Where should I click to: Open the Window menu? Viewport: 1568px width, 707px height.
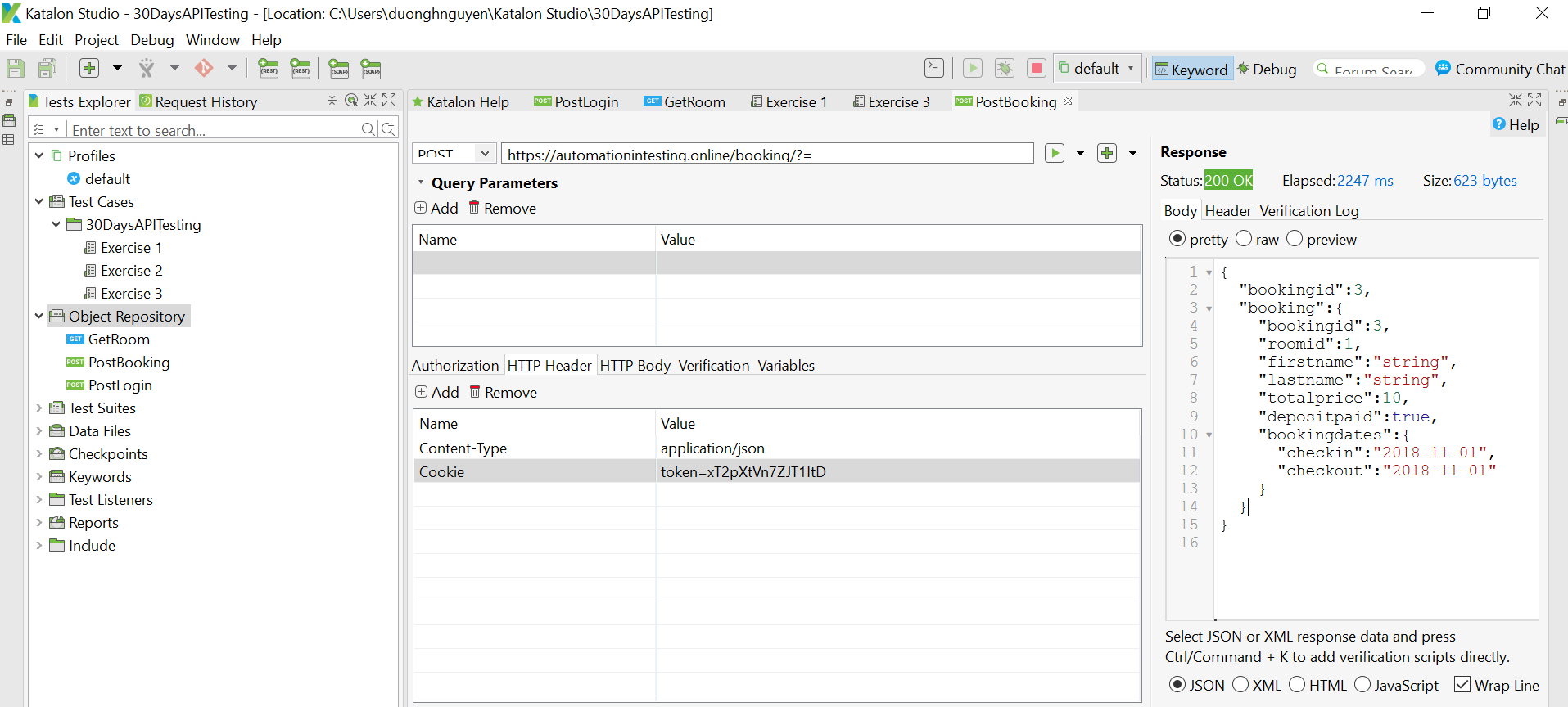point(213,40)
